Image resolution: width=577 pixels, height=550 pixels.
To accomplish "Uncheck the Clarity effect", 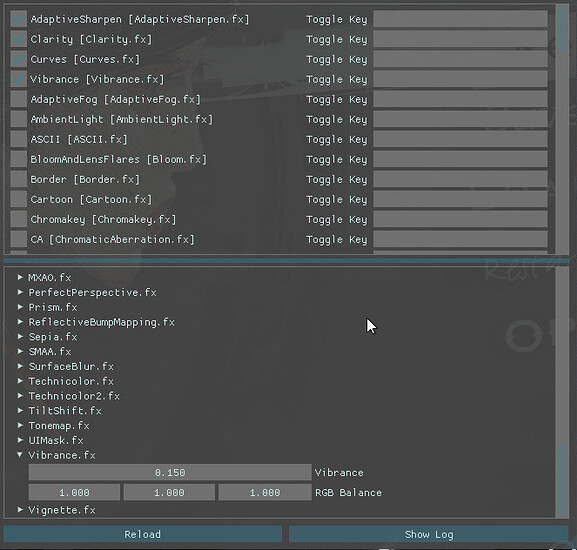I will coord(18,39).
